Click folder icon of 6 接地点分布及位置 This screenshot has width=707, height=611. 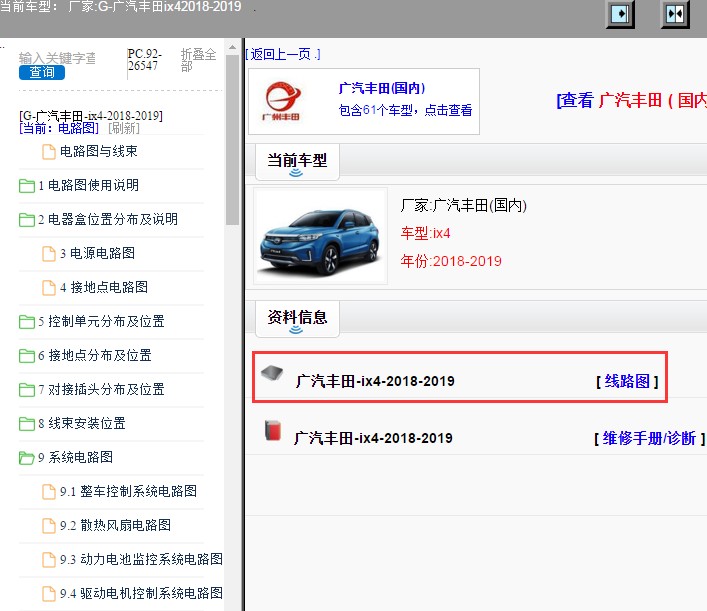(x=27, y=356)
